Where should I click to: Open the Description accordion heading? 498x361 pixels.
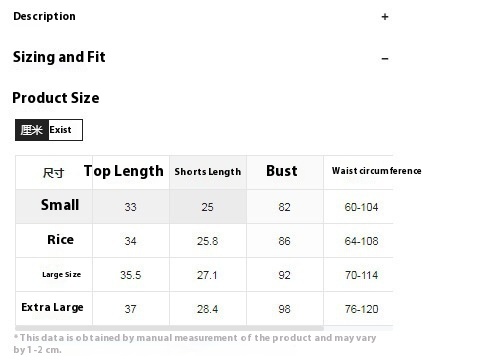(x=44, y=16)
